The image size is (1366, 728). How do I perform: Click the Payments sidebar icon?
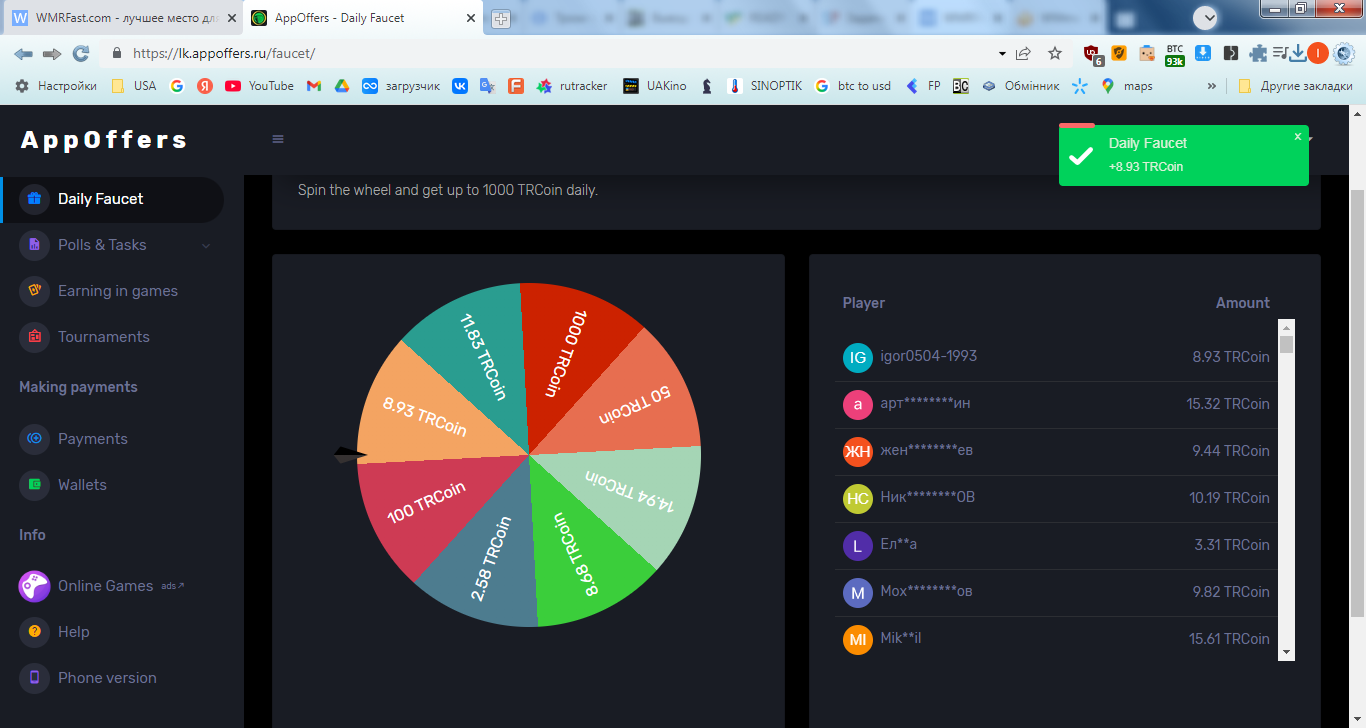tap(34, 439)
